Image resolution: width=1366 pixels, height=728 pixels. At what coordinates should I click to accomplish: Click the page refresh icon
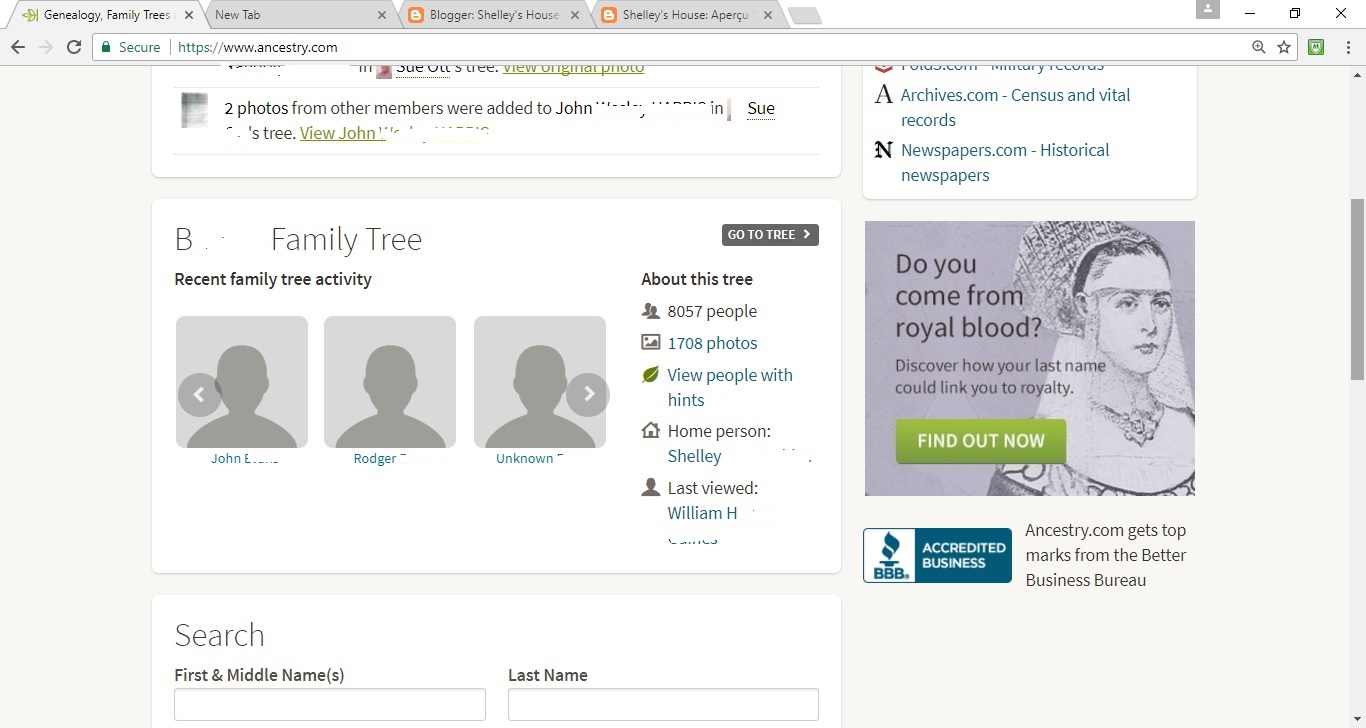pyautogui.click(x=73, y=46)
